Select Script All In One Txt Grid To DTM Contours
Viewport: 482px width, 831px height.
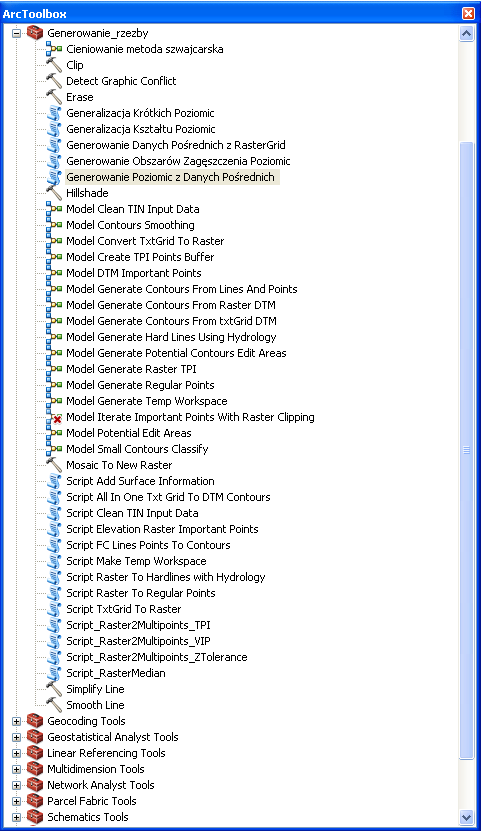click(x=168, y=497)
